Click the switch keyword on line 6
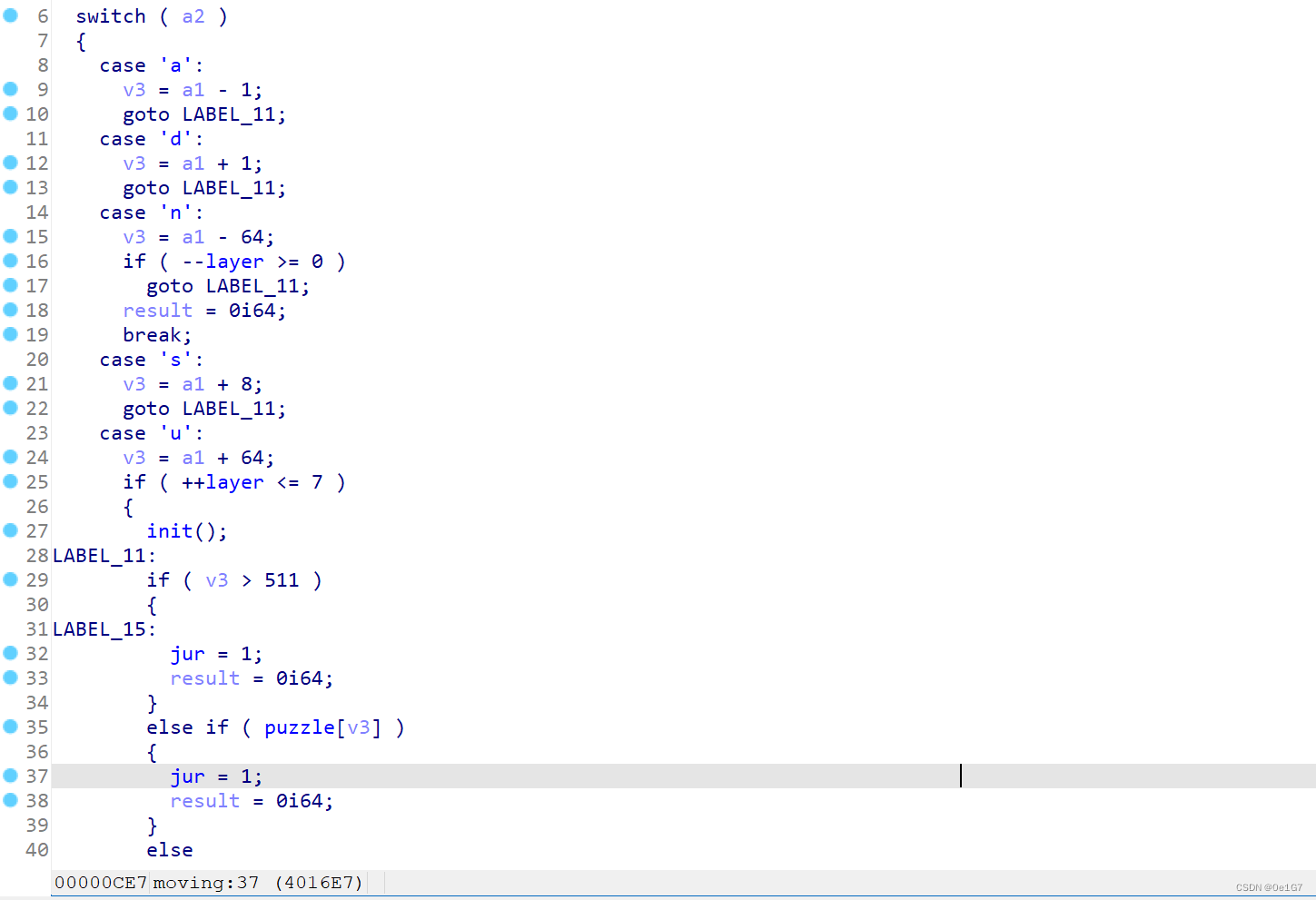The height and width of the screenshot is (900, 1316). coord(111,15)
